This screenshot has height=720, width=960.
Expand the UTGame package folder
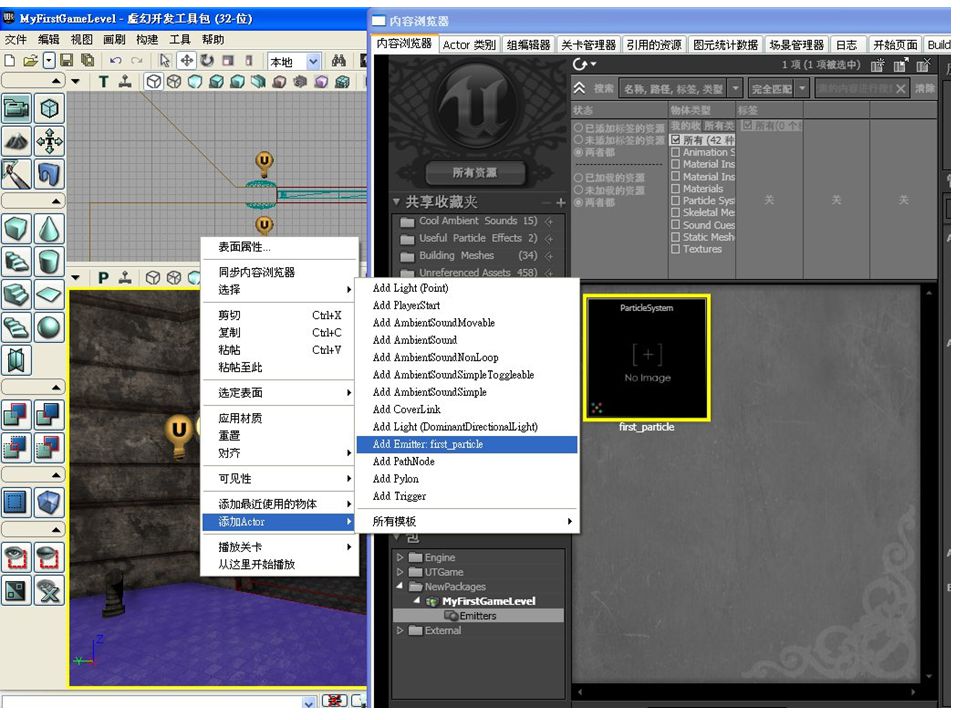coord(400,572)
